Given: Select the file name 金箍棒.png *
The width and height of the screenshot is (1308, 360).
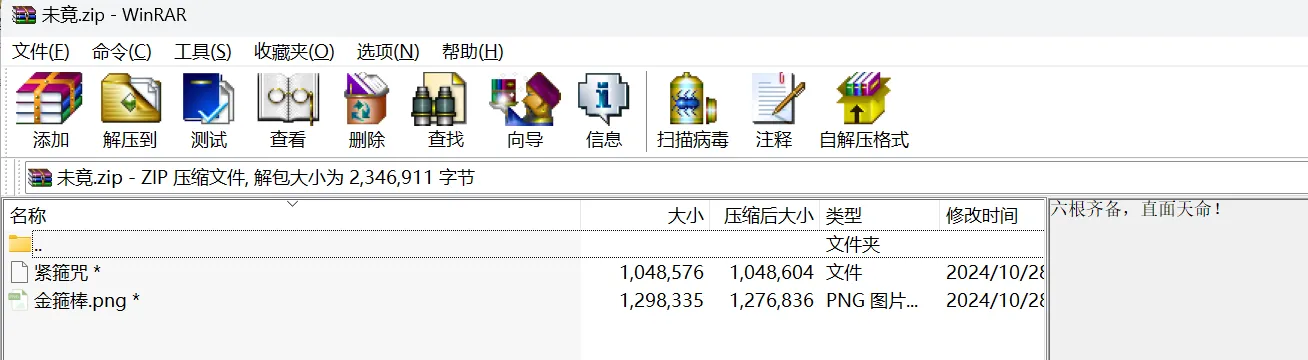Looking at the screenshot, I should point(87,300).
